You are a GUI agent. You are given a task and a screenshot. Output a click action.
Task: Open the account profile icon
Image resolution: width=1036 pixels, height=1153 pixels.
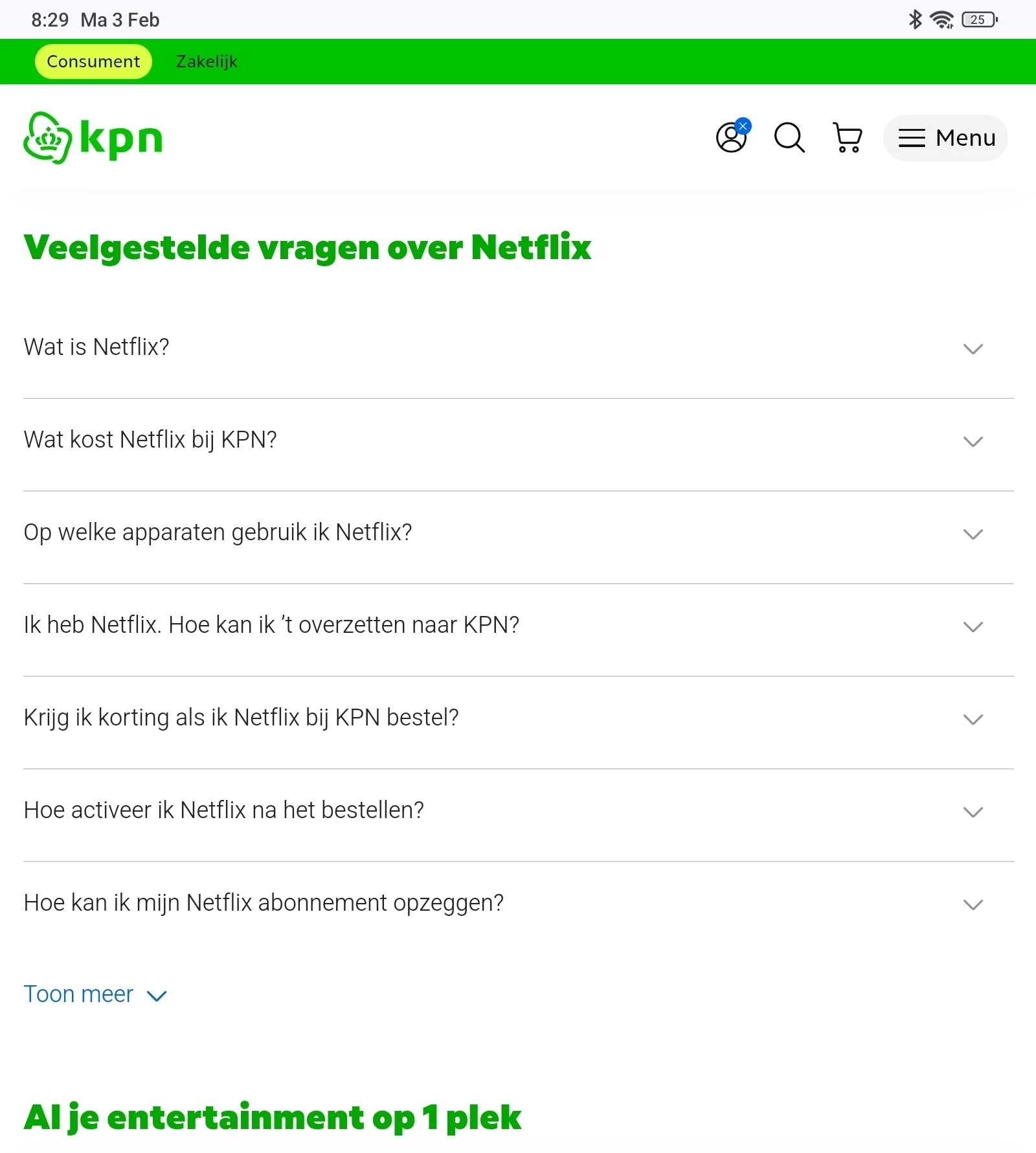732,137
